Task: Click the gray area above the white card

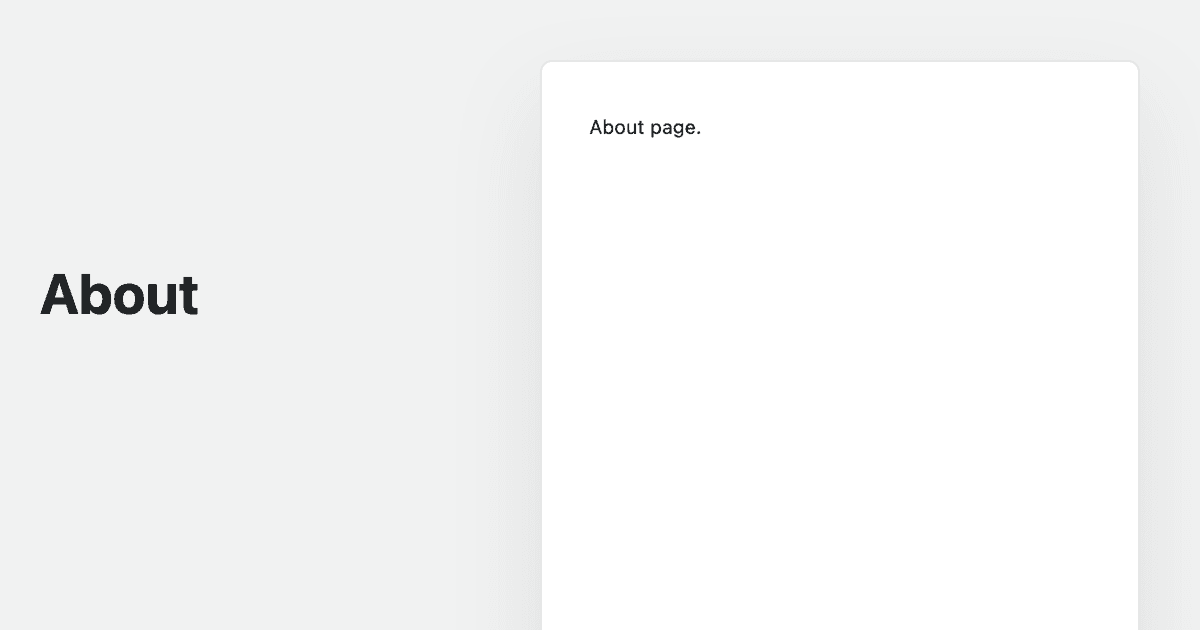Action: (x=840, y=30)
